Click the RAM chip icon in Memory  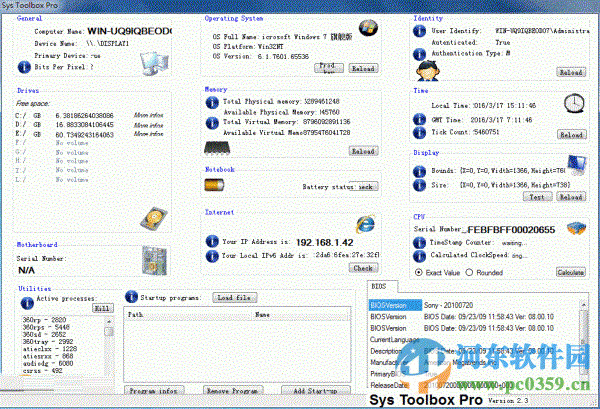(x=217, y=148)
